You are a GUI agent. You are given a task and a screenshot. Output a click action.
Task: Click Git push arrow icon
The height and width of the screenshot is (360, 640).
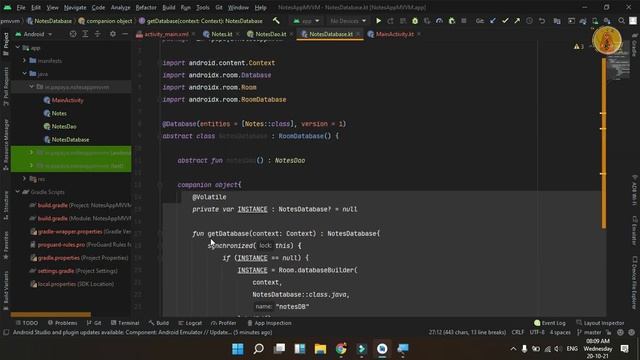[x=517, y=21]
